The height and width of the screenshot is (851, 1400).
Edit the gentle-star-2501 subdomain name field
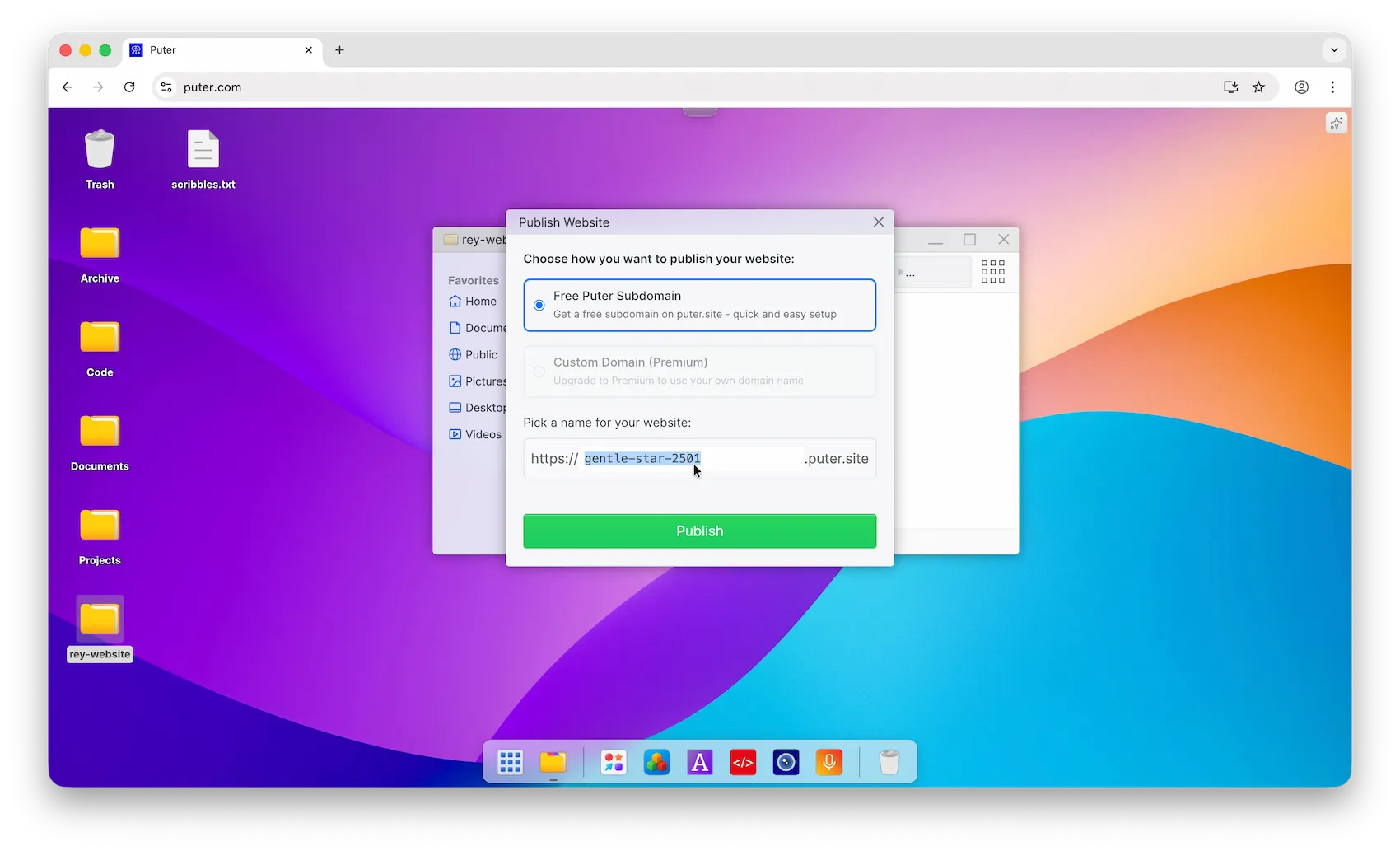(642, 458)
